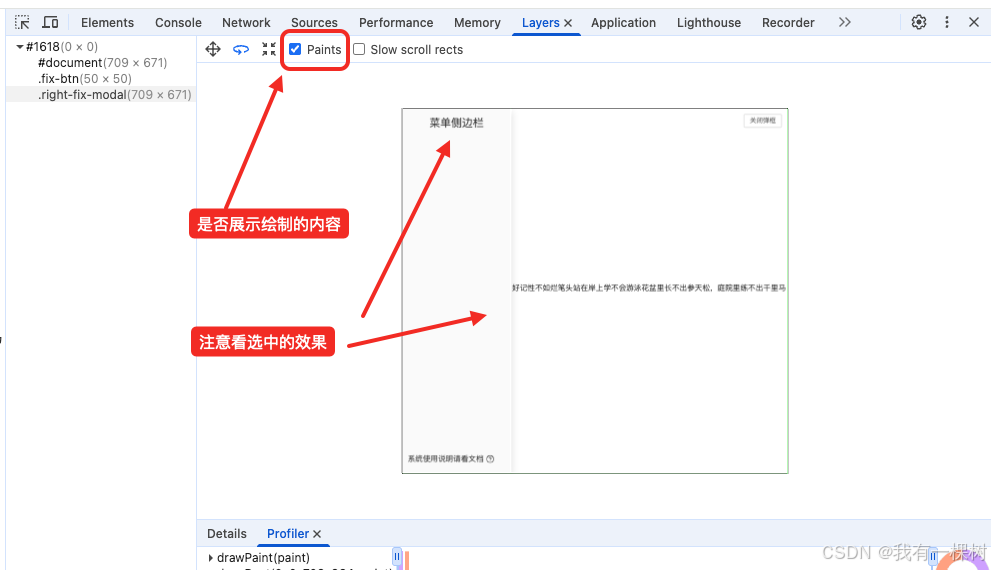Switch to the Sources tab
Viewport: 991px width, 570px height.
click(314, 23)
